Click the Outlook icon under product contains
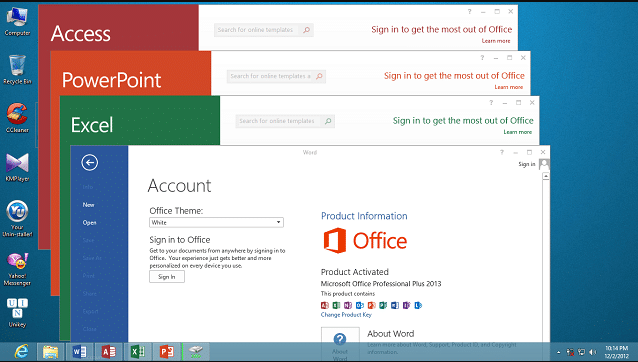Screen dimensions: 638x362 coord(360,305)
